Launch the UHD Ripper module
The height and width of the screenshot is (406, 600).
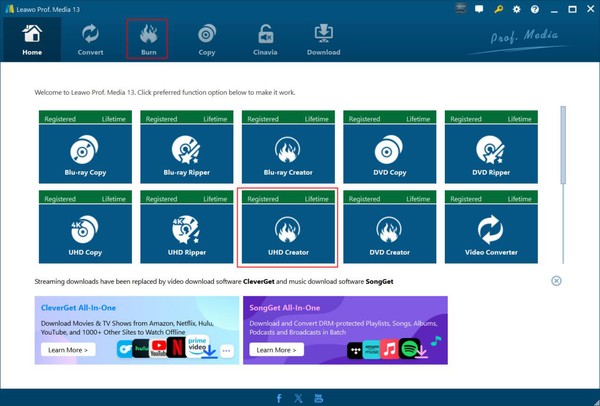[x=187, y=227]
